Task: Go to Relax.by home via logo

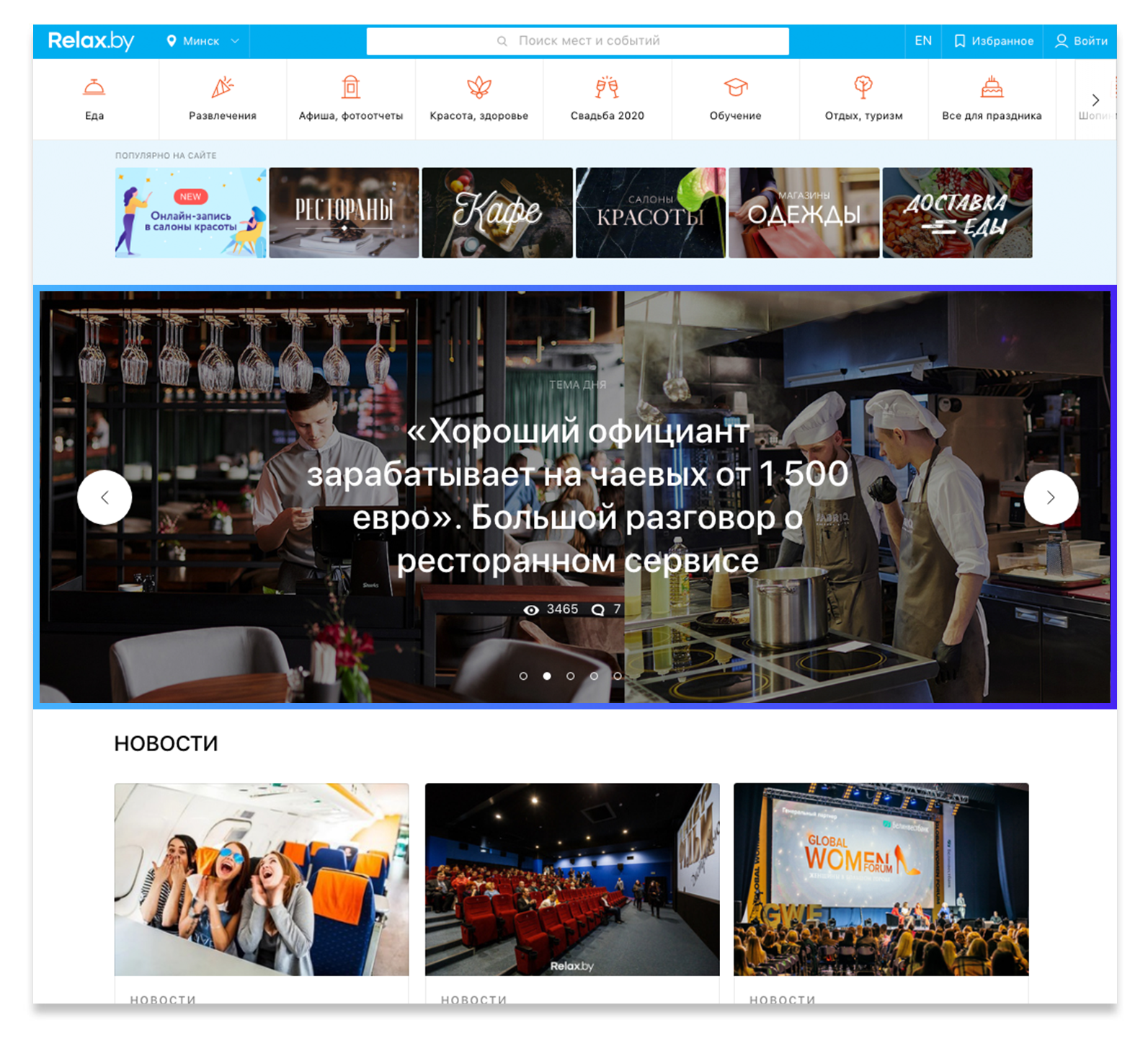Action: (x=91, y=41)
